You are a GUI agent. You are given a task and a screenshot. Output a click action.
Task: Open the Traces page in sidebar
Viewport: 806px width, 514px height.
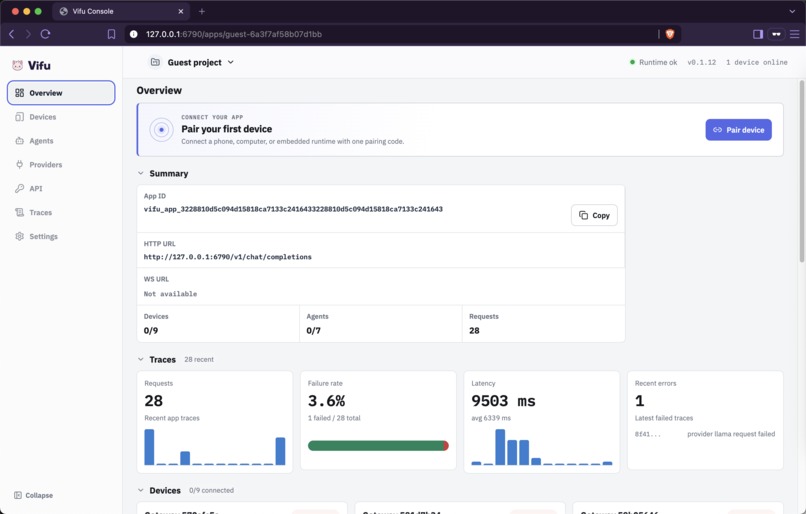61,212
